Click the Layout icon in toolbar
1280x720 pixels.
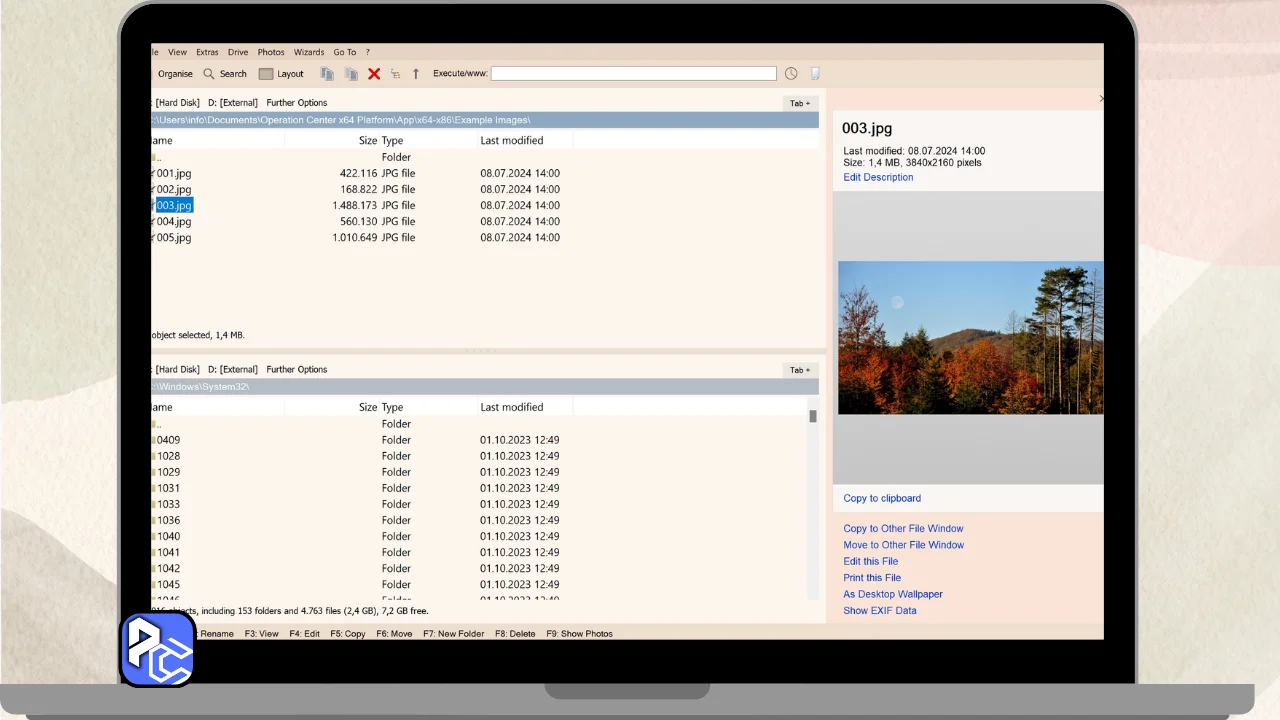(266, 74)
